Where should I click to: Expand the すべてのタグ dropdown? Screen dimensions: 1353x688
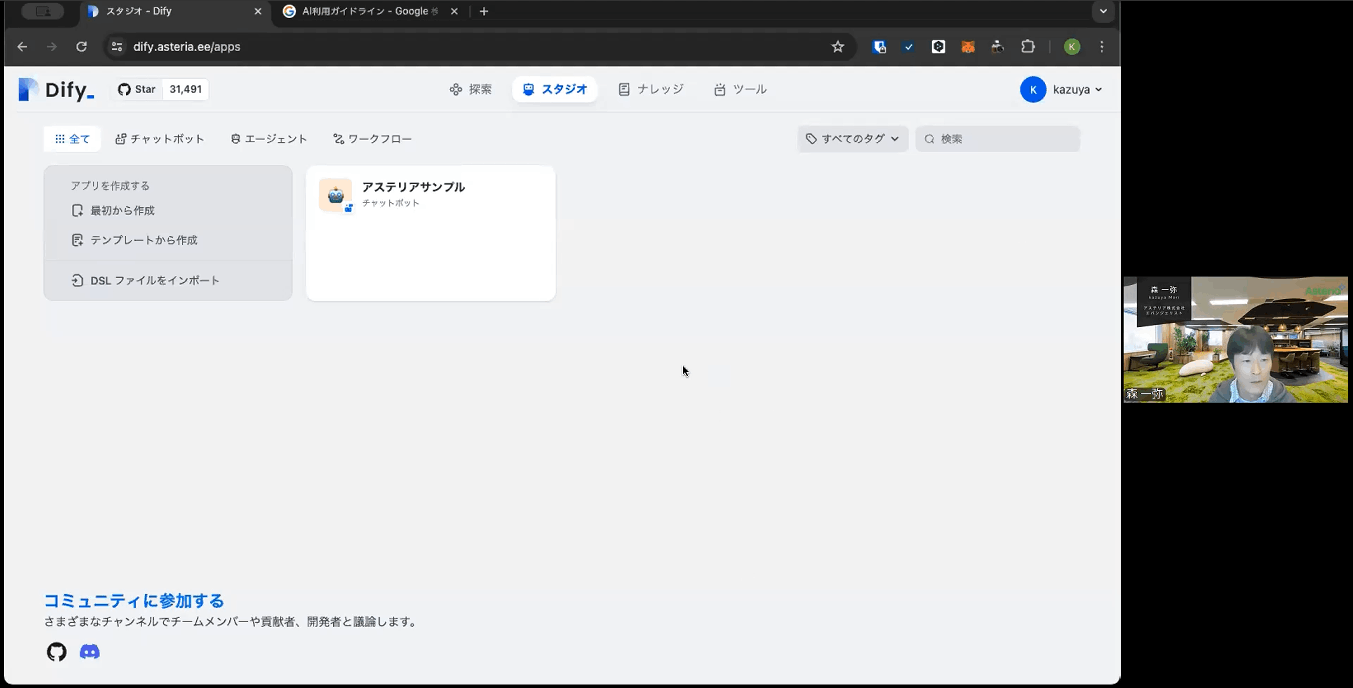853,139
